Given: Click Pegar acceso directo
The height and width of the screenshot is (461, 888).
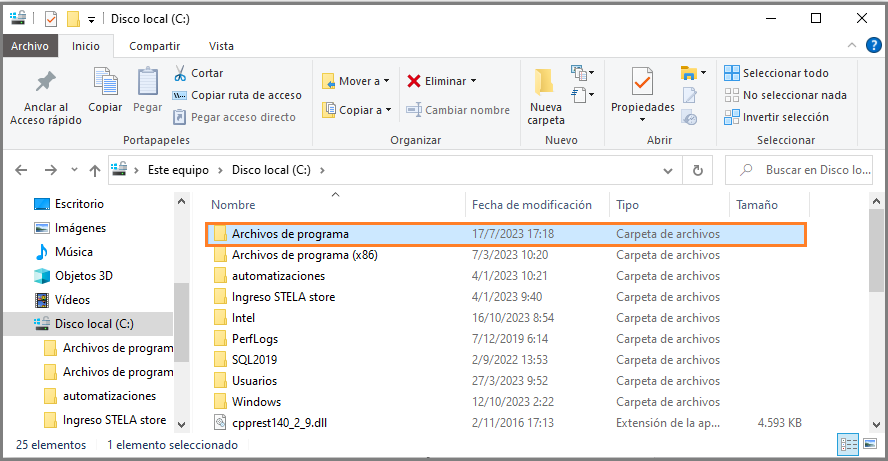Looking at the screenshot, I should [x=234, y=117].
